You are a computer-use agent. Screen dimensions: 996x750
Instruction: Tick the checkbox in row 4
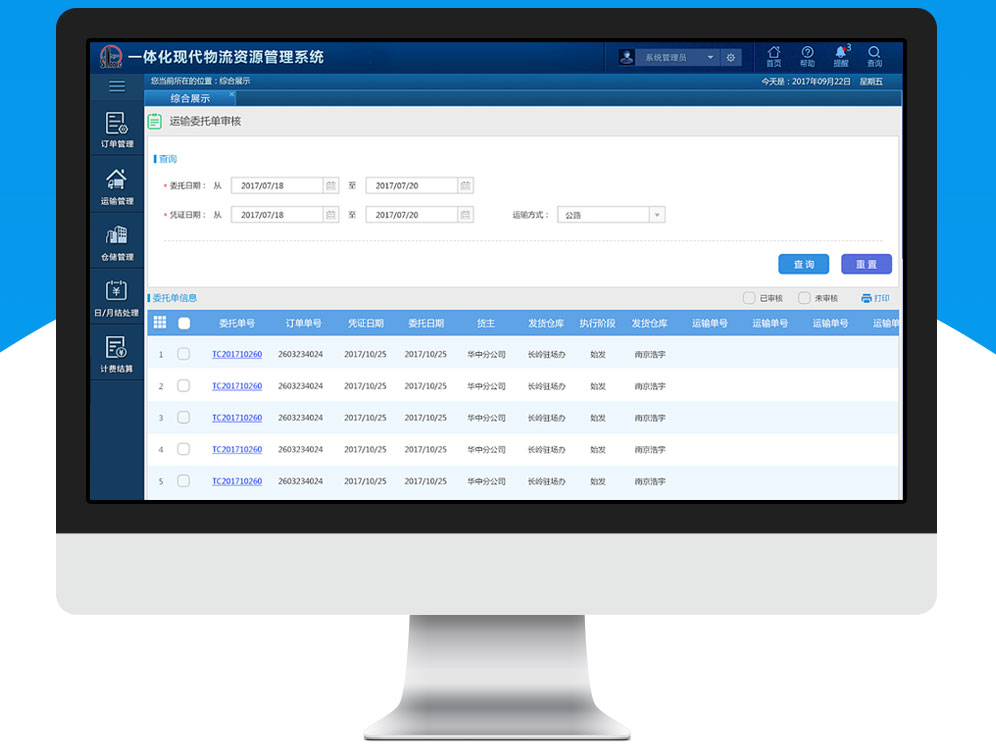[x=184, y=449]
